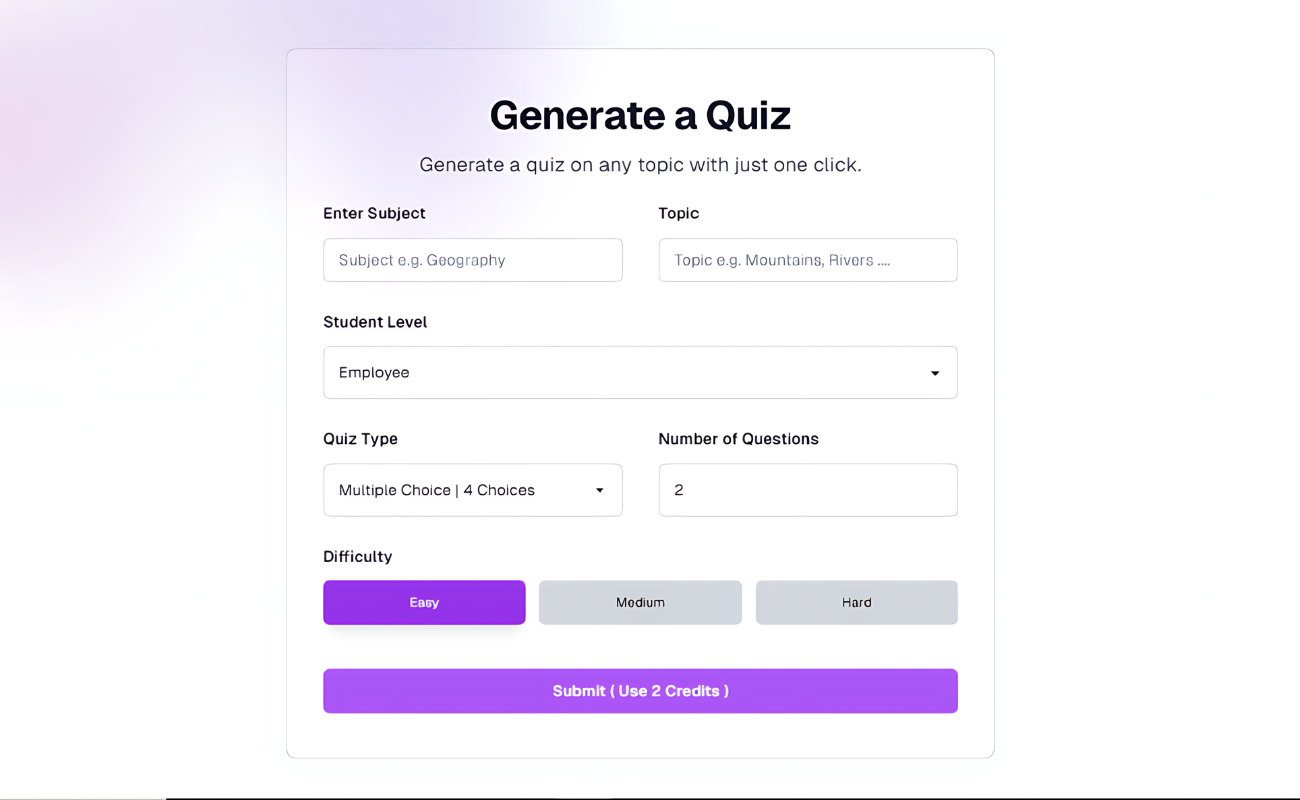Submit the quiz using 2 credits
This screenshot has height=800, width=1300.
[640, 691]
